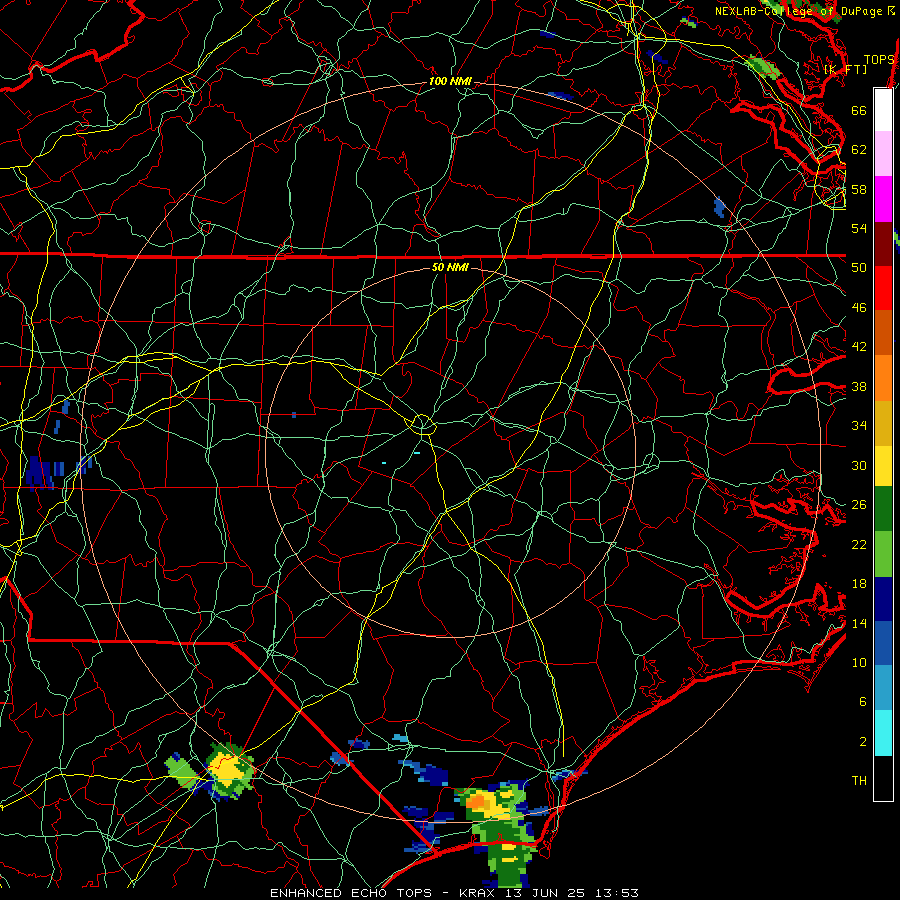
Task: Click the medium blue legend swatch
Action: [883, 643]
